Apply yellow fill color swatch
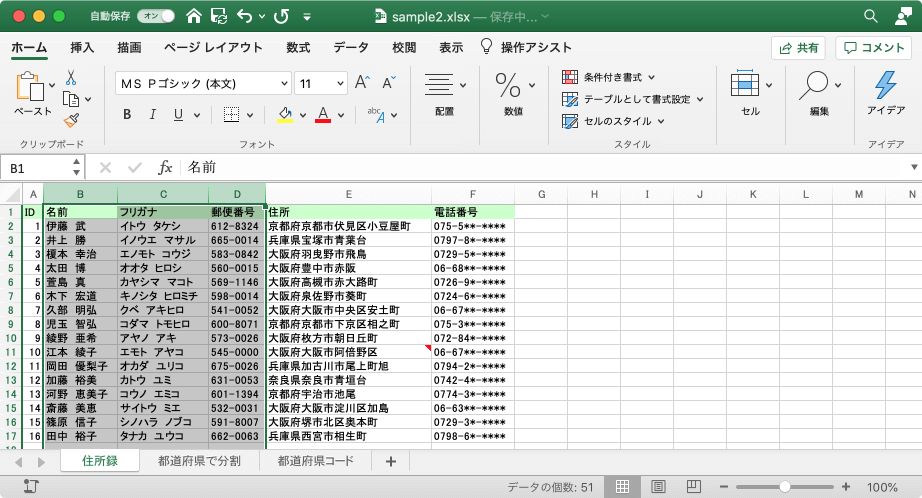Viewport: 922px width, 498px height. click(285, 115)
